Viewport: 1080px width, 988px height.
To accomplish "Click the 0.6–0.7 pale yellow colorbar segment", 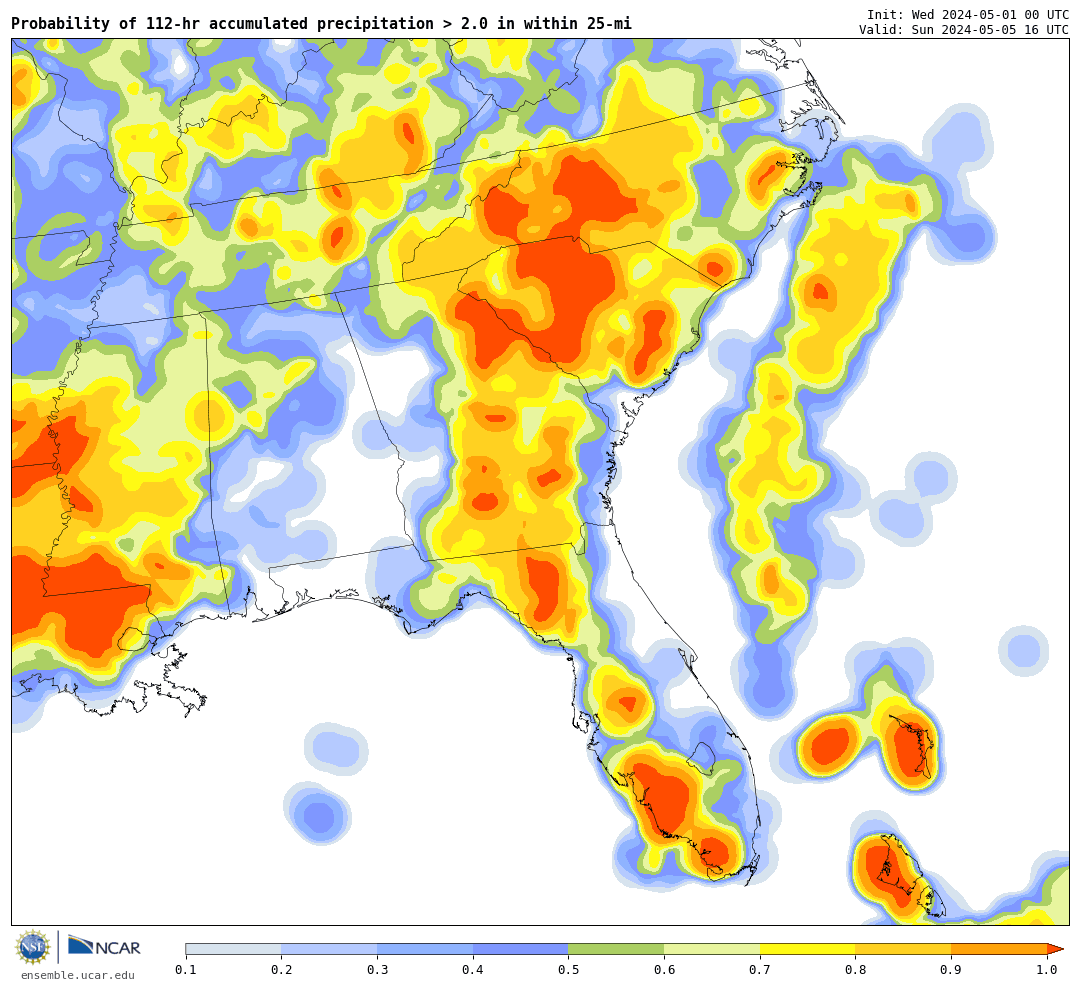I will tap(712, 949).
